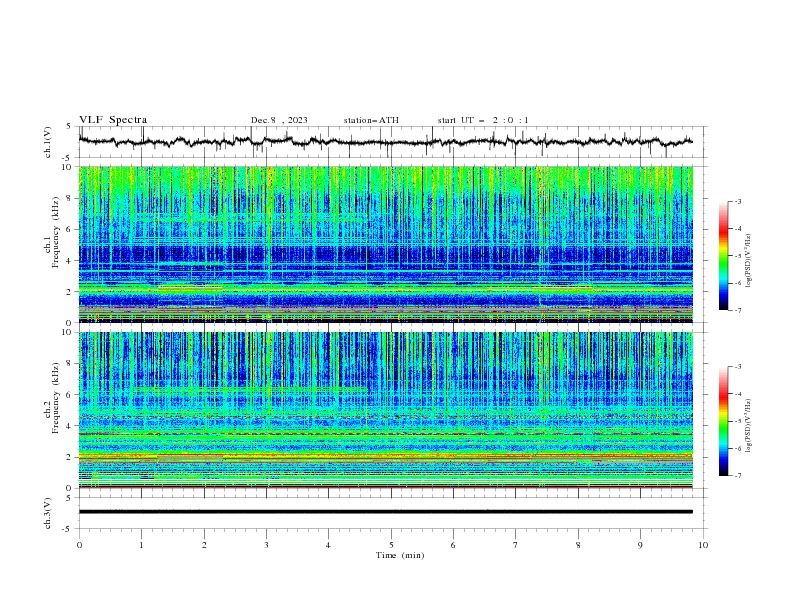792x612 pixels.
Task: Click the 'ch.3(V)' axis label
Action: (48, 513)
